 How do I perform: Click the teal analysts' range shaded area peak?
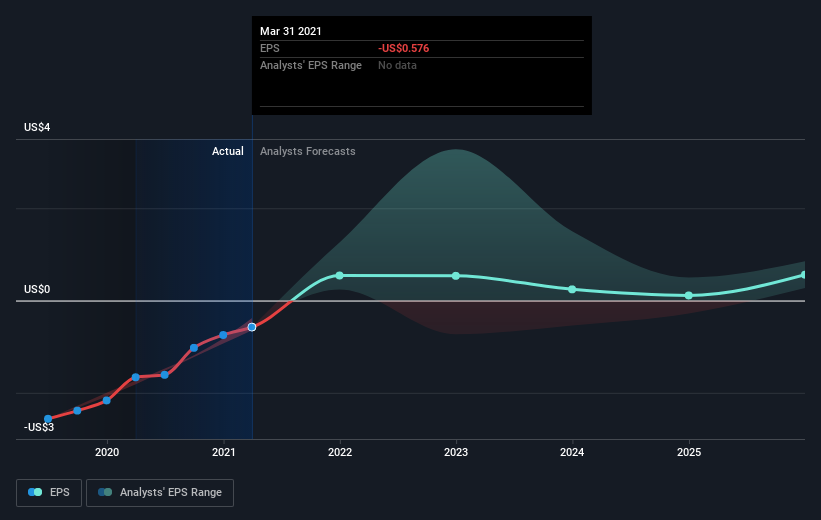[456, 157]
